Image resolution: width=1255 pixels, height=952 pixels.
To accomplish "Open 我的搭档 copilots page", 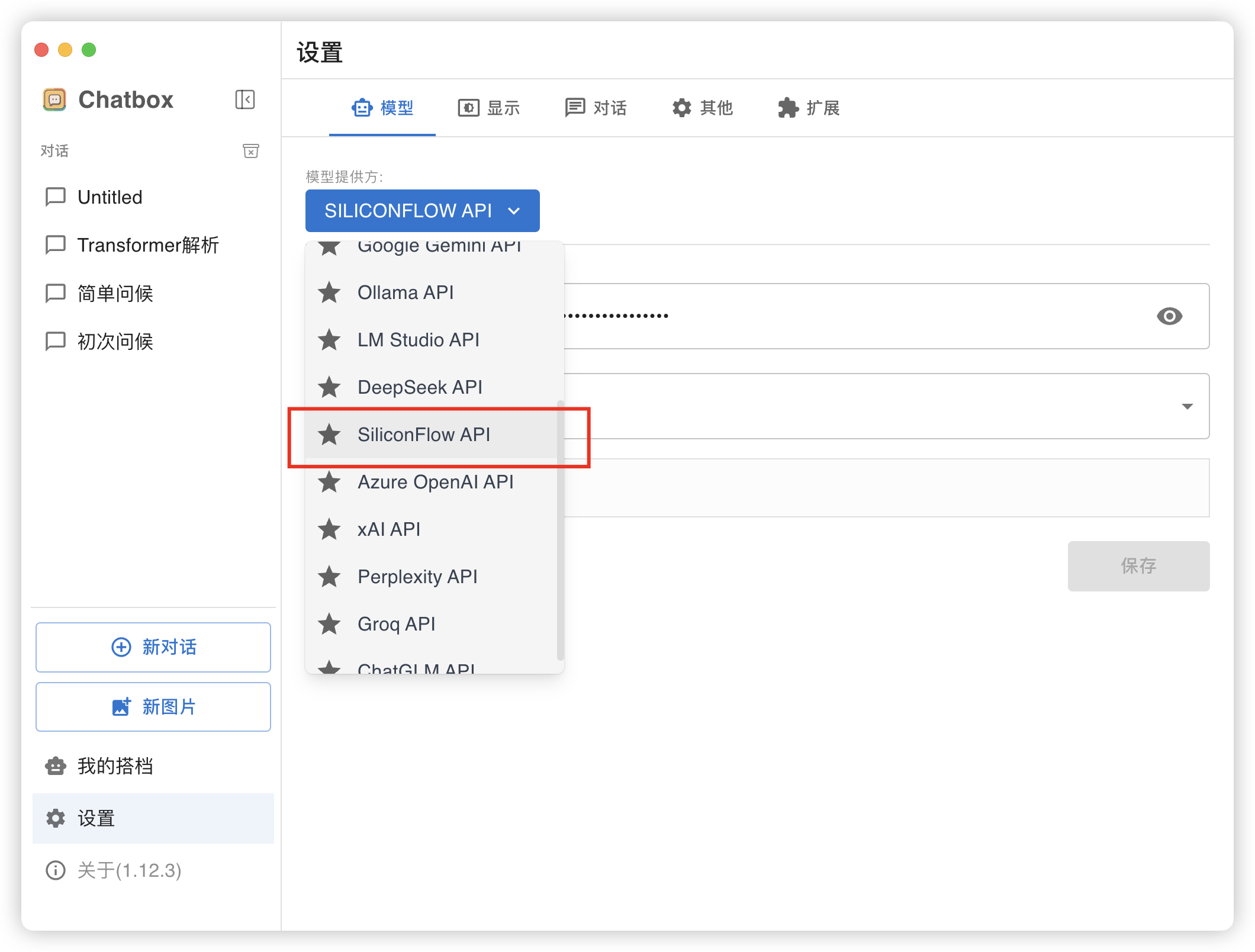I will point(153,766).
